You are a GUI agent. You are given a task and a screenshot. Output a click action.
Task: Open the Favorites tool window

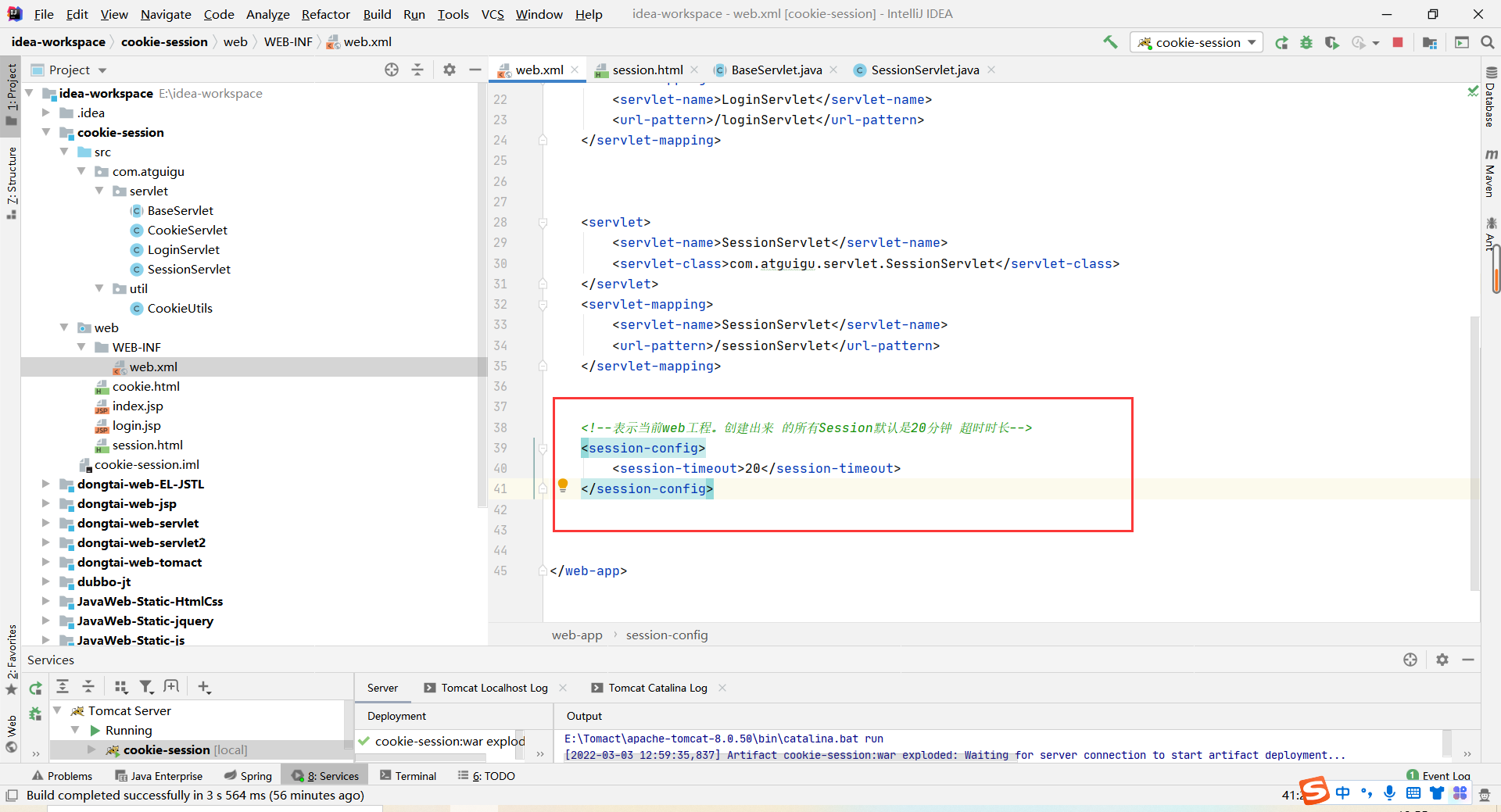(x=11, y=659)
